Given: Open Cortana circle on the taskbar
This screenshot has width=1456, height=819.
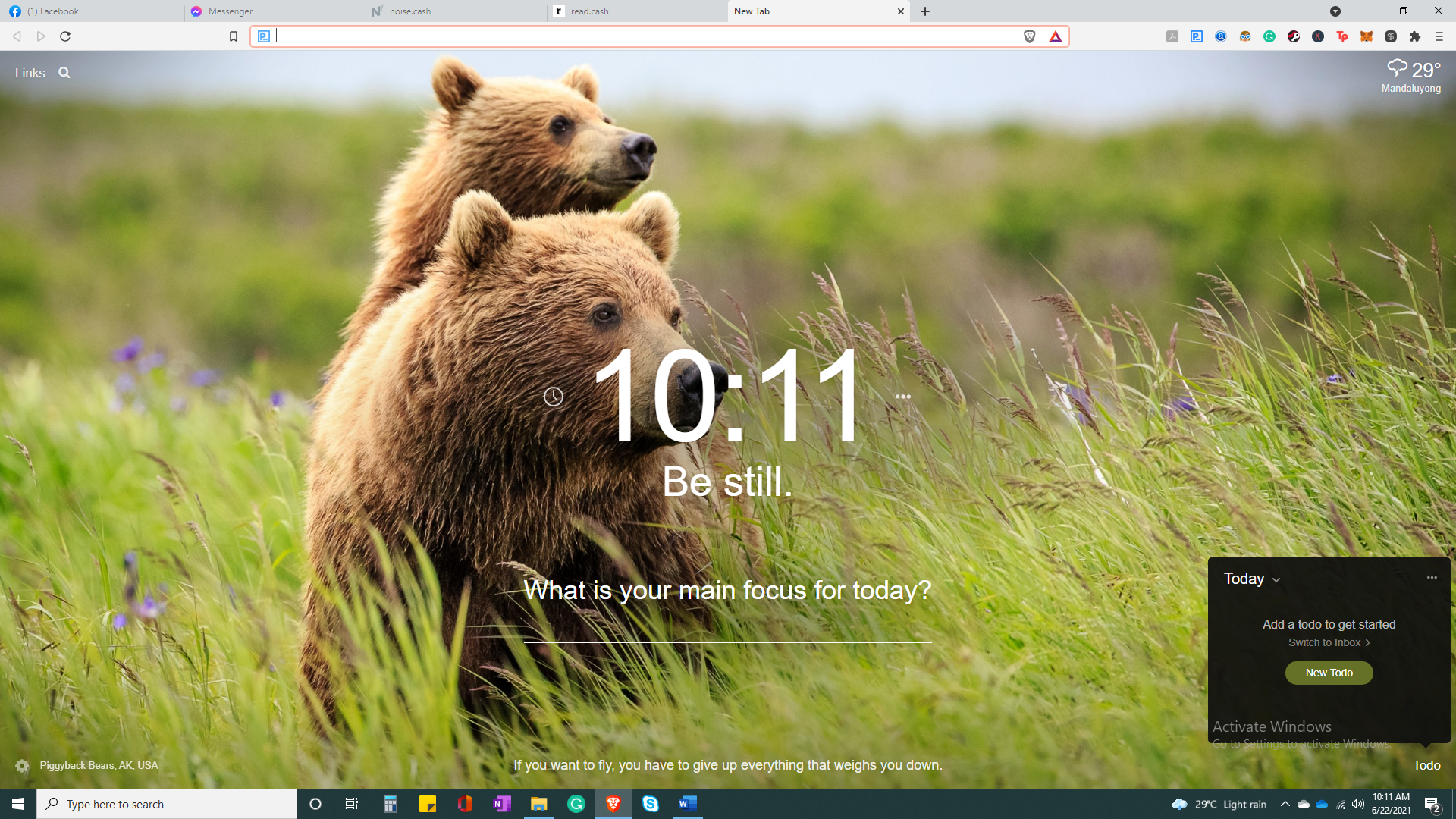Looking at the screenshot, I should point(315,804).
